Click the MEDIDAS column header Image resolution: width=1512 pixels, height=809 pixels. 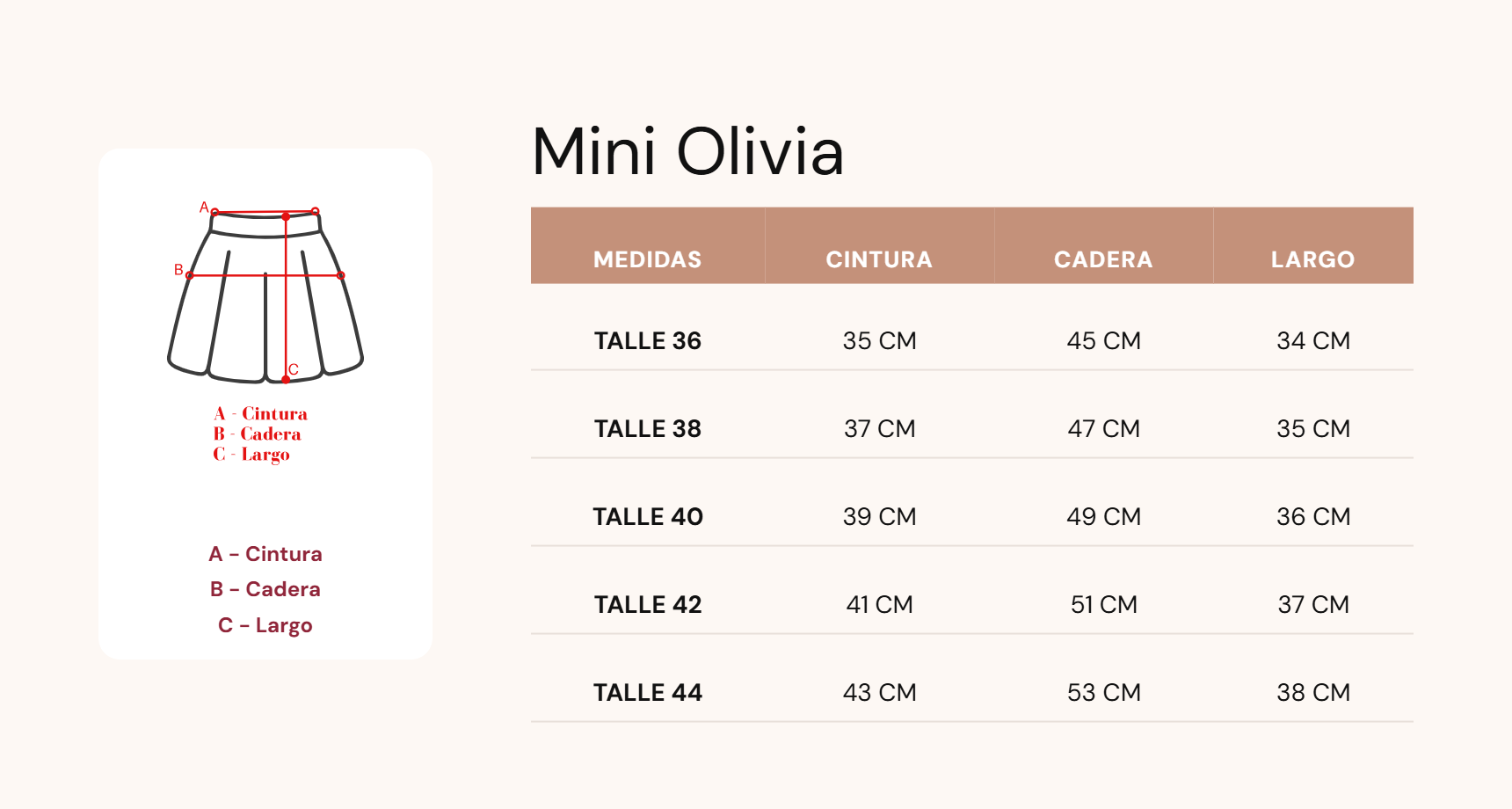(x=648, y=259)
